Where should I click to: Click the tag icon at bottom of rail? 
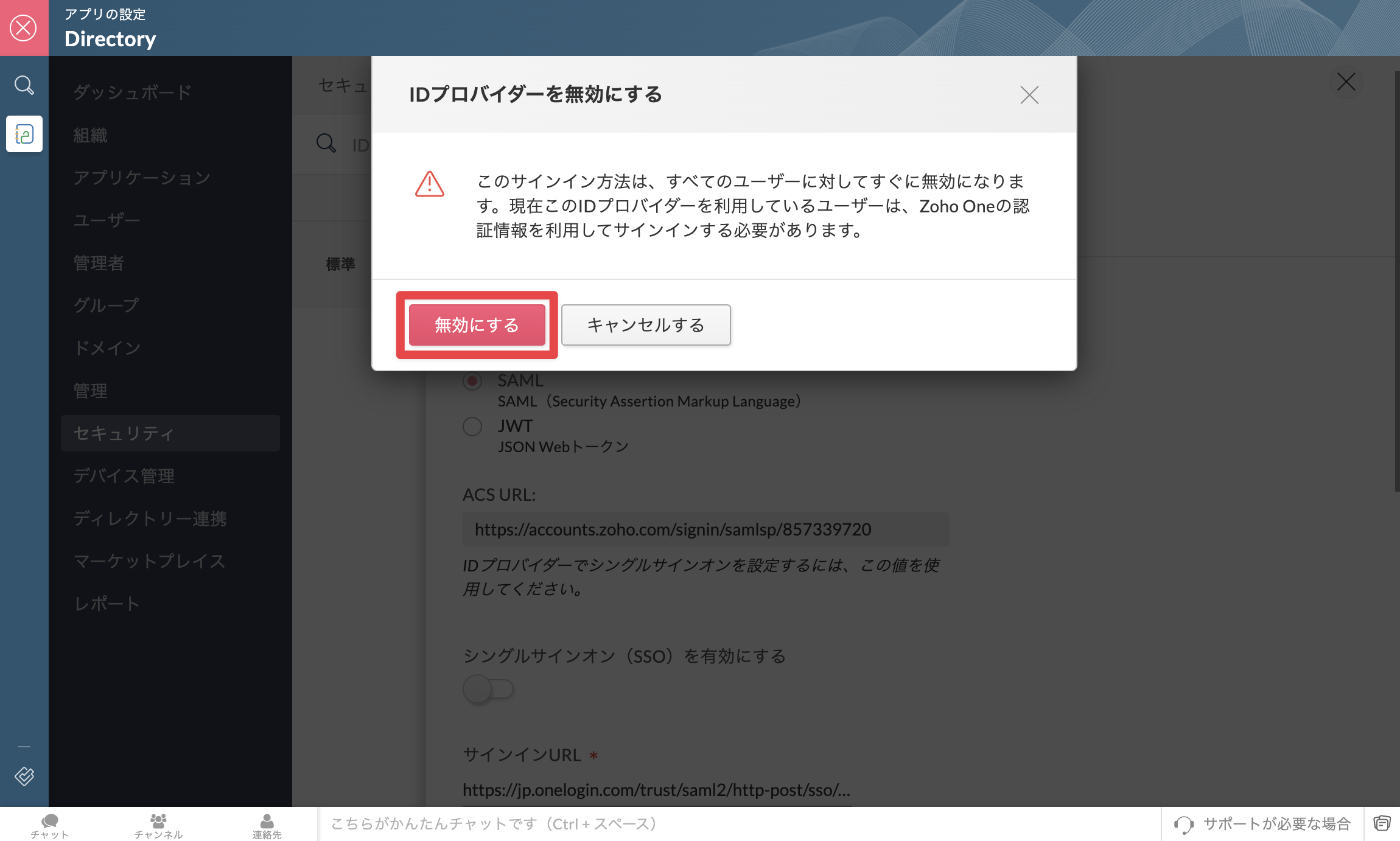(x=24, y=776)
